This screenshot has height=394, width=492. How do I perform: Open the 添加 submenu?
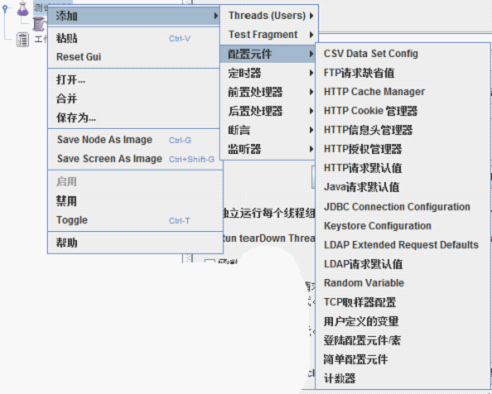coord(134,16)
